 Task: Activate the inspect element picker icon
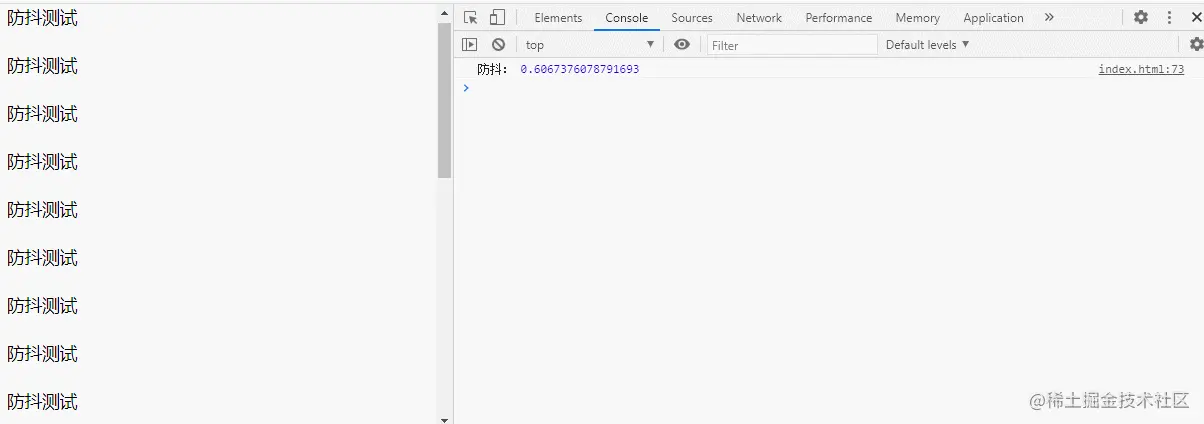(470, 17)
